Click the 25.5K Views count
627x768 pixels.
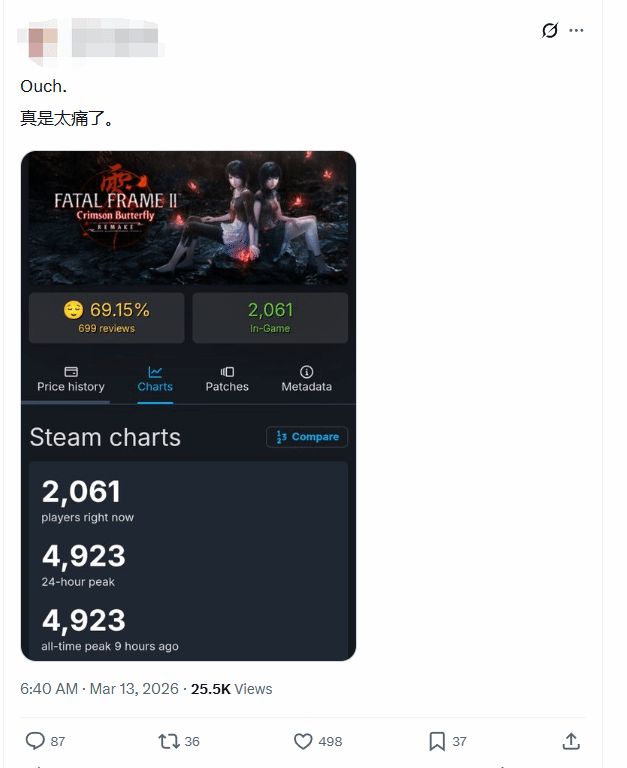pos(232,689)
